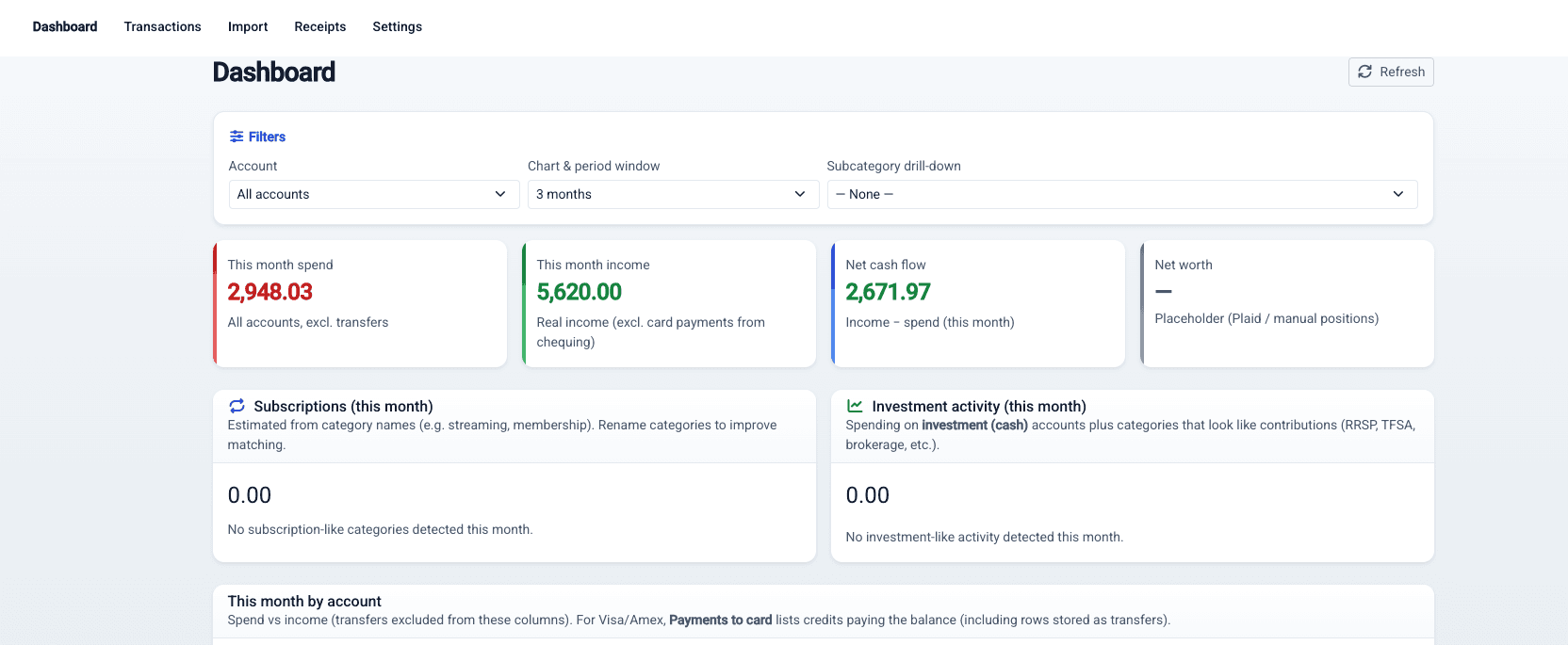
Task: Select the Net cash flow value 2,671.97
Action: point(888,292)
